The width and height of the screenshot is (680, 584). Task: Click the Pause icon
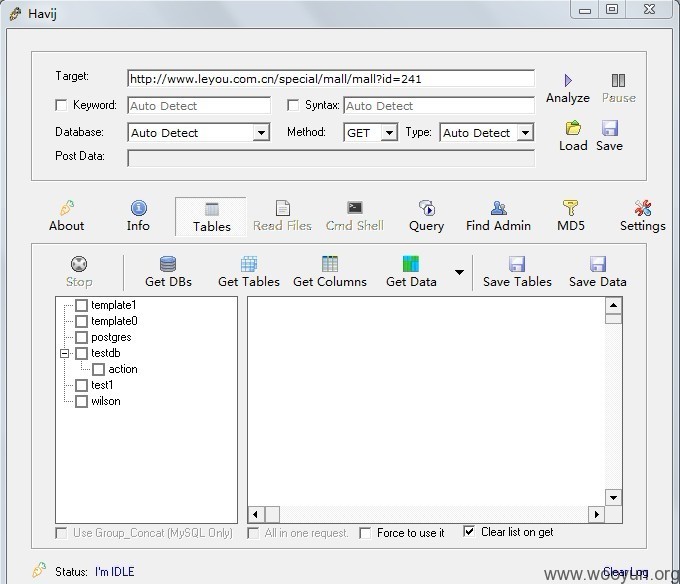click(618, 81)
